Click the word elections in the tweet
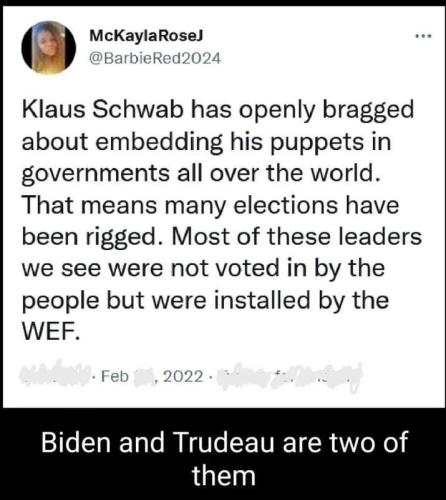Screen dimensions: 446x500 pyautogui.click(x=285, y=205)
